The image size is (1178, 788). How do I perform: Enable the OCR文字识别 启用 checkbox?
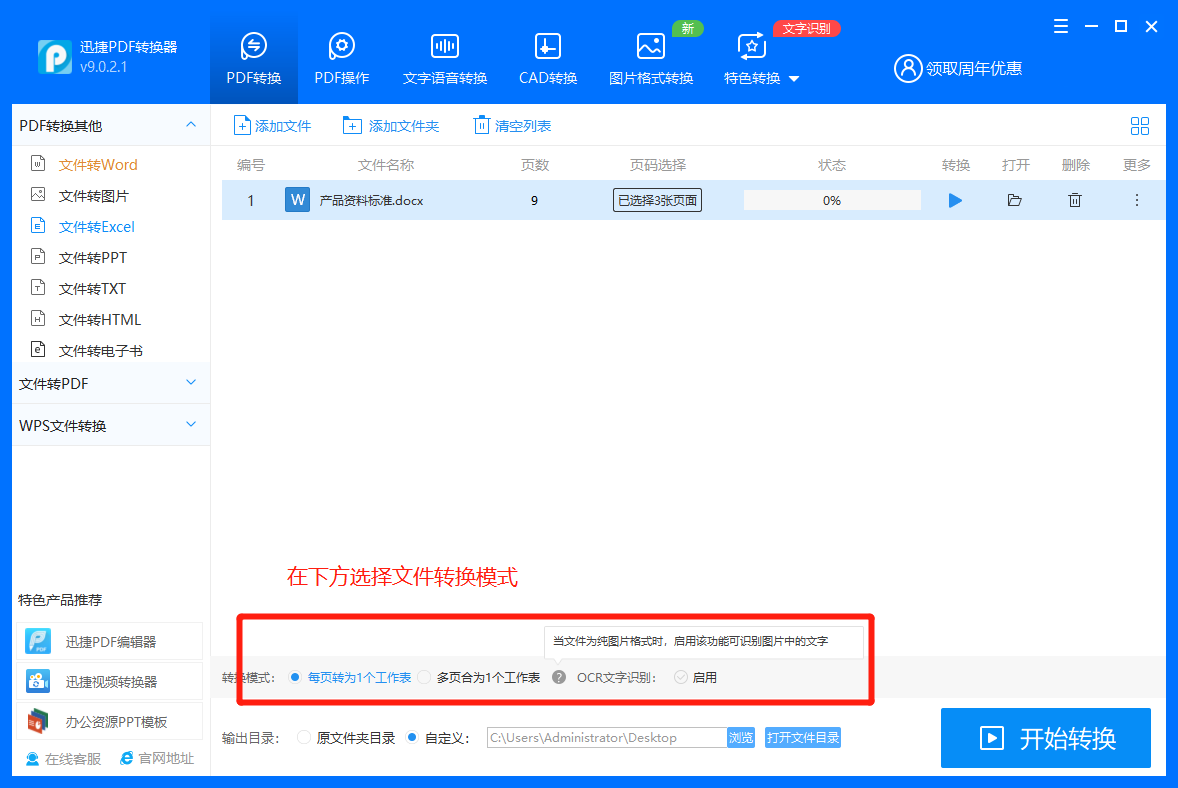click(681, 678)
